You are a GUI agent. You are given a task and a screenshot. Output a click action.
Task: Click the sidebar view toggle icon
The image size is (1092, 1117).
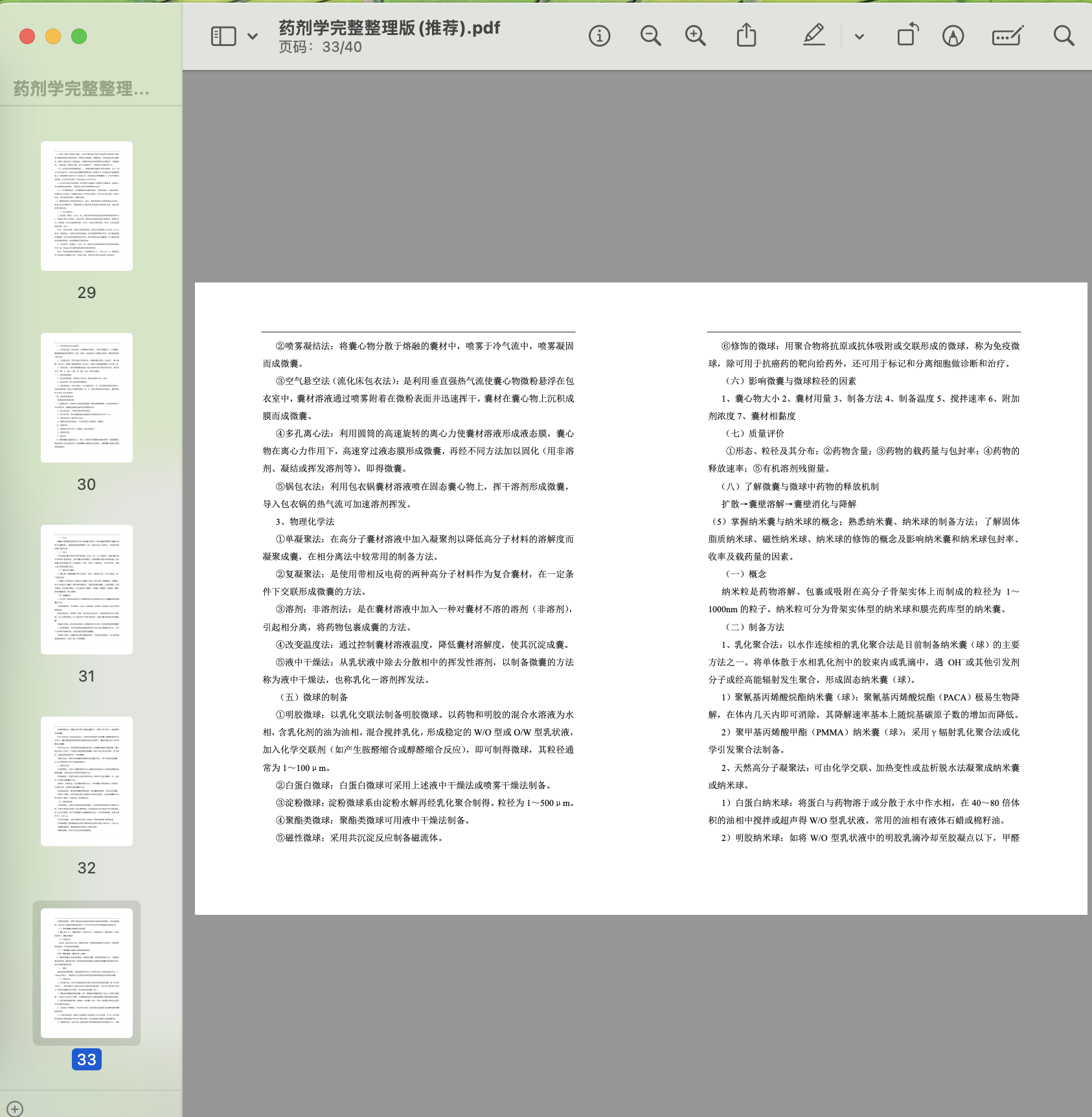point(223,36)
